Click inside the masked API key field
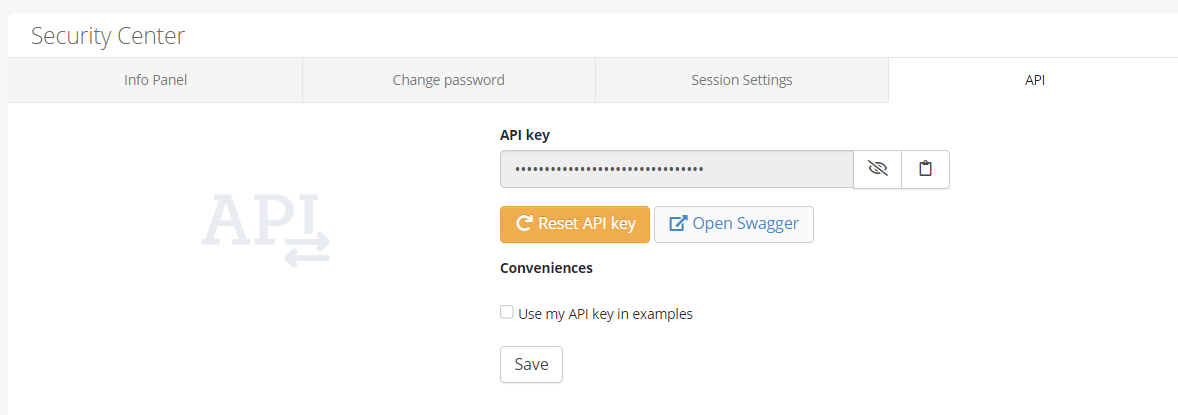 (x=780, y=169)
